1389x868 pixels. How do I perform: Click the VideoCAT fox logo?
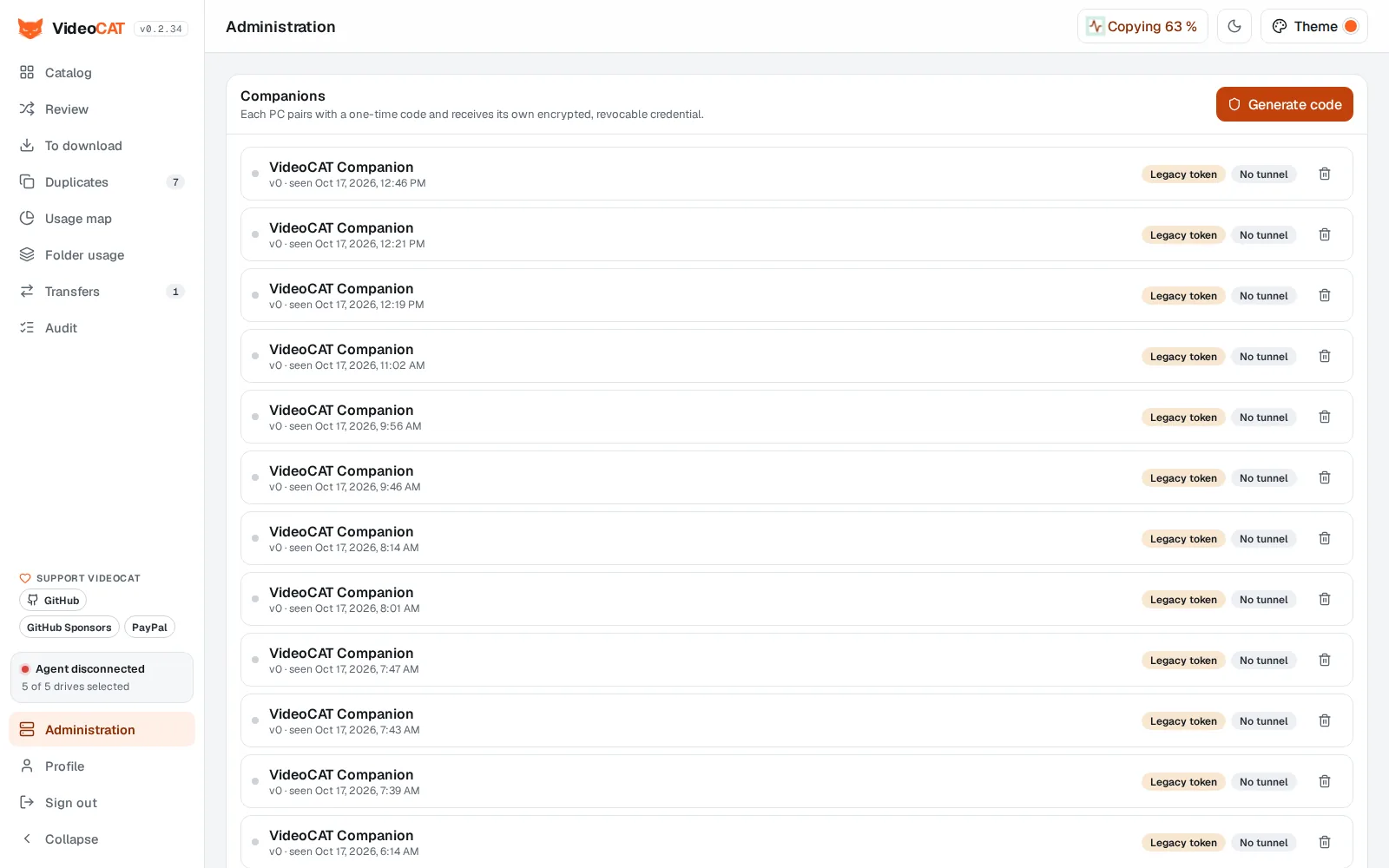(x=30, y=29)
